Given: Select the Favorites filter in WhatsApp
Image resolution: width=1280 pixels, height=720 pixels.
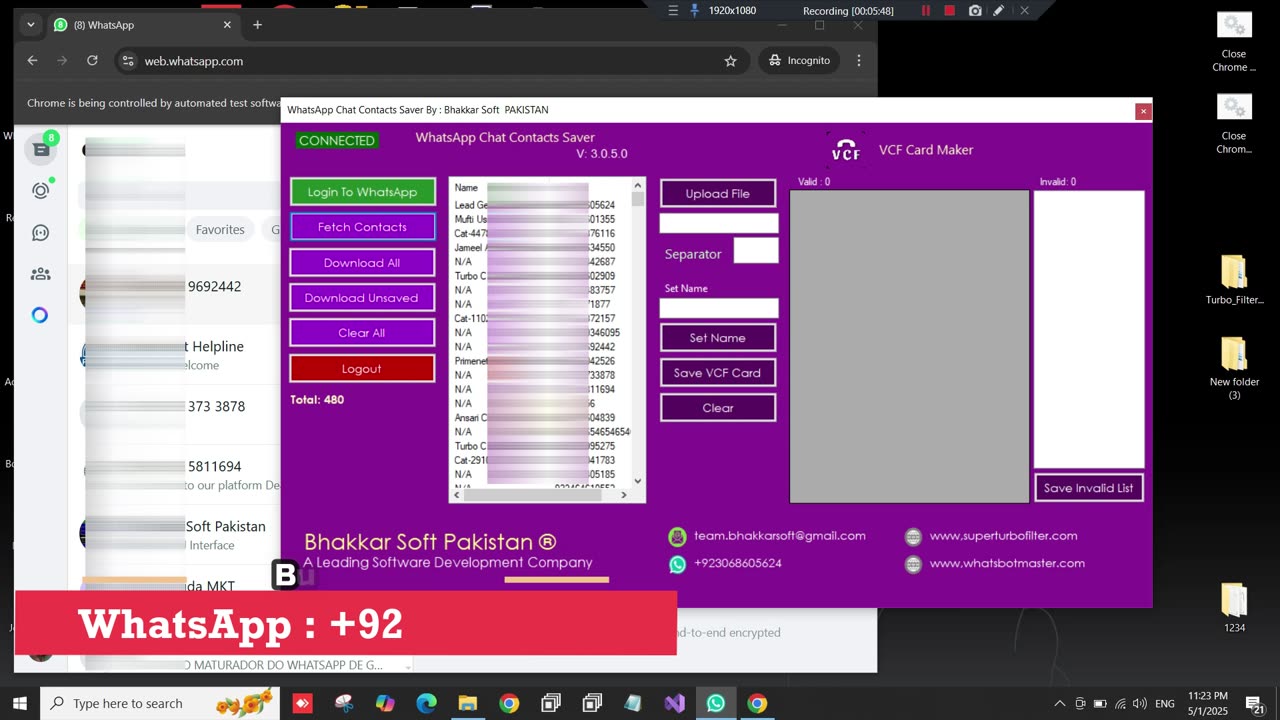Looking at the screenshot, I should point(220,230).
